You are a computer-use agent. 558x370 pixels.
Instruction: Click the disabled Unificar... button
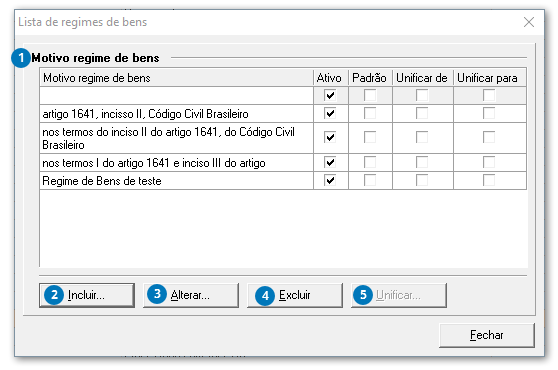pos(399,295)
